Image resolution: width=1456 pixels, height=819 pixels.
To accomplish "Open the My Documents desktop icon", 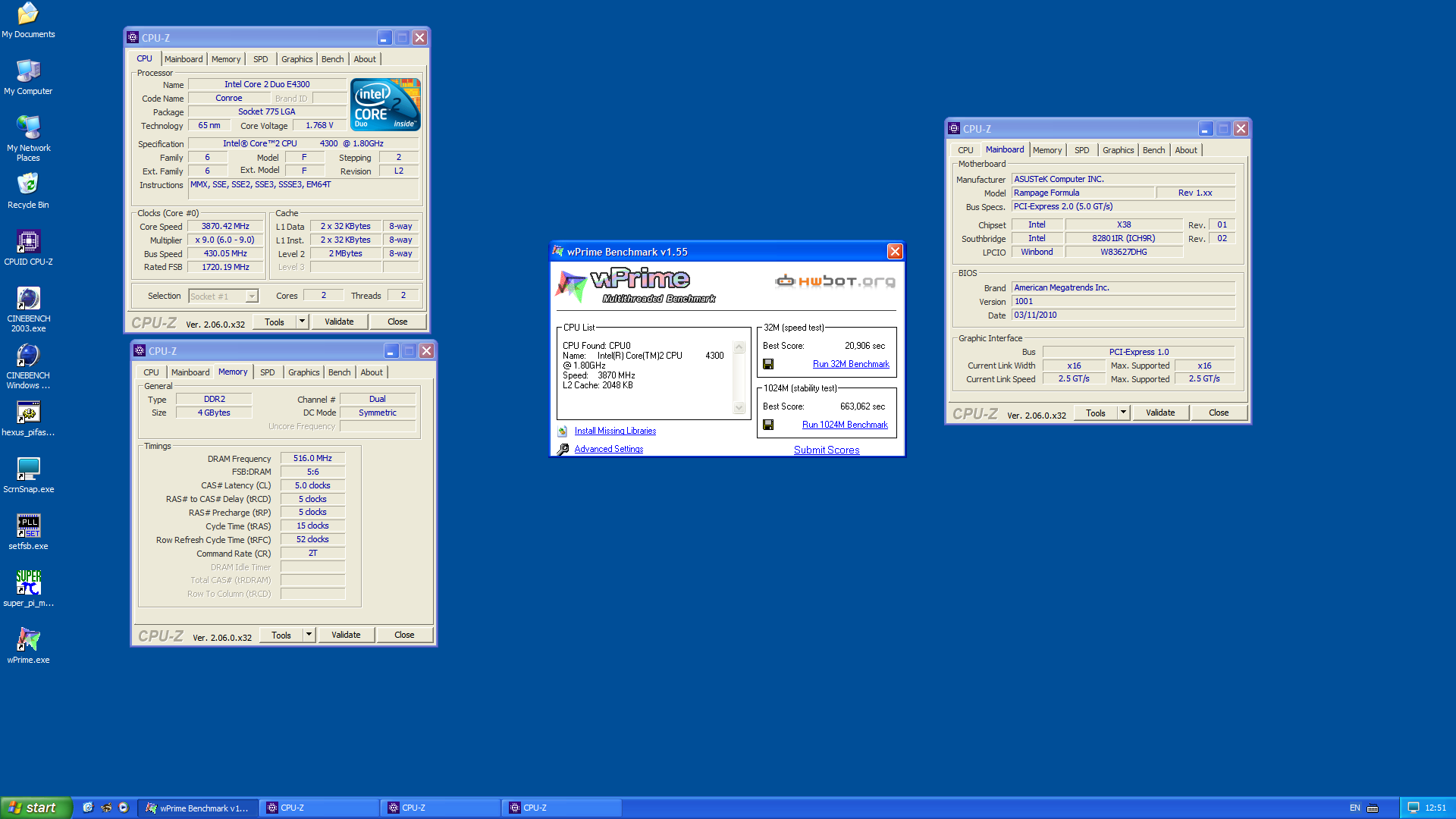I will [x=28, y=20].
